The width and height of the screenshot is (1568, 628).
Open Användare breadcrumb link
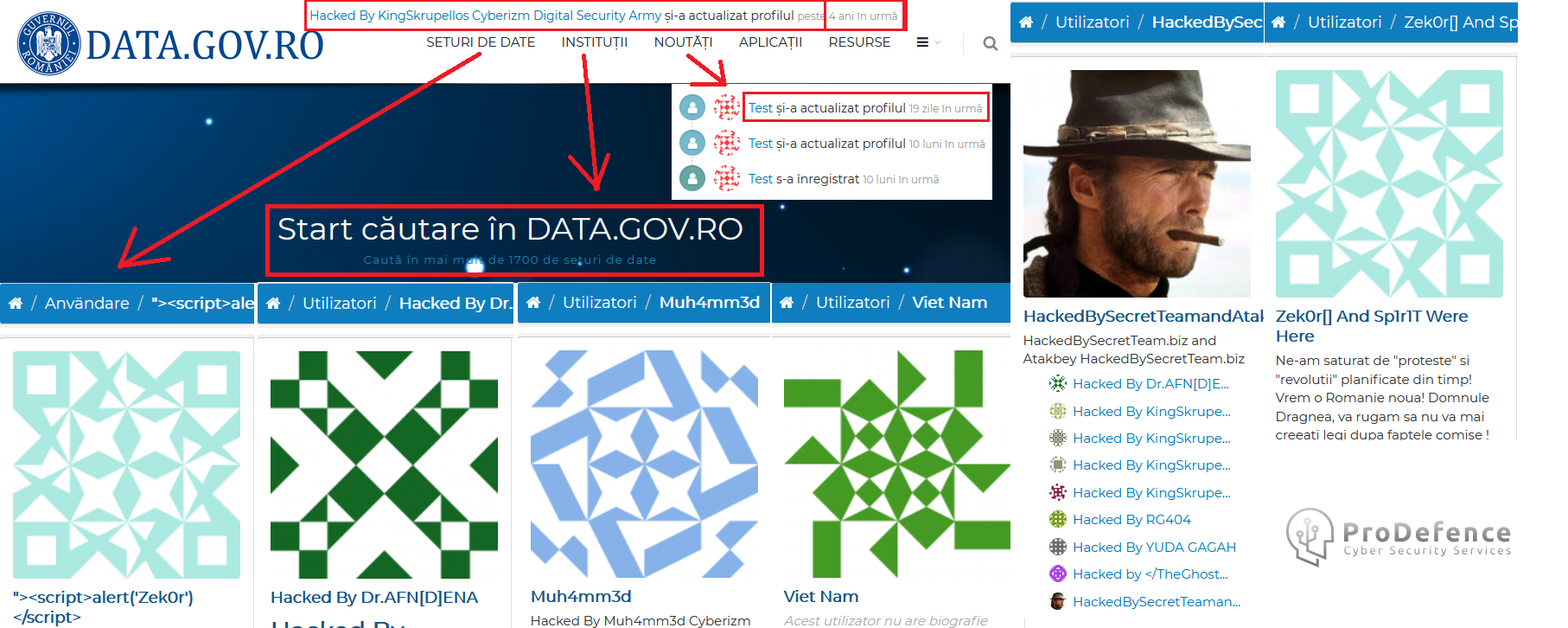point(87,304)
